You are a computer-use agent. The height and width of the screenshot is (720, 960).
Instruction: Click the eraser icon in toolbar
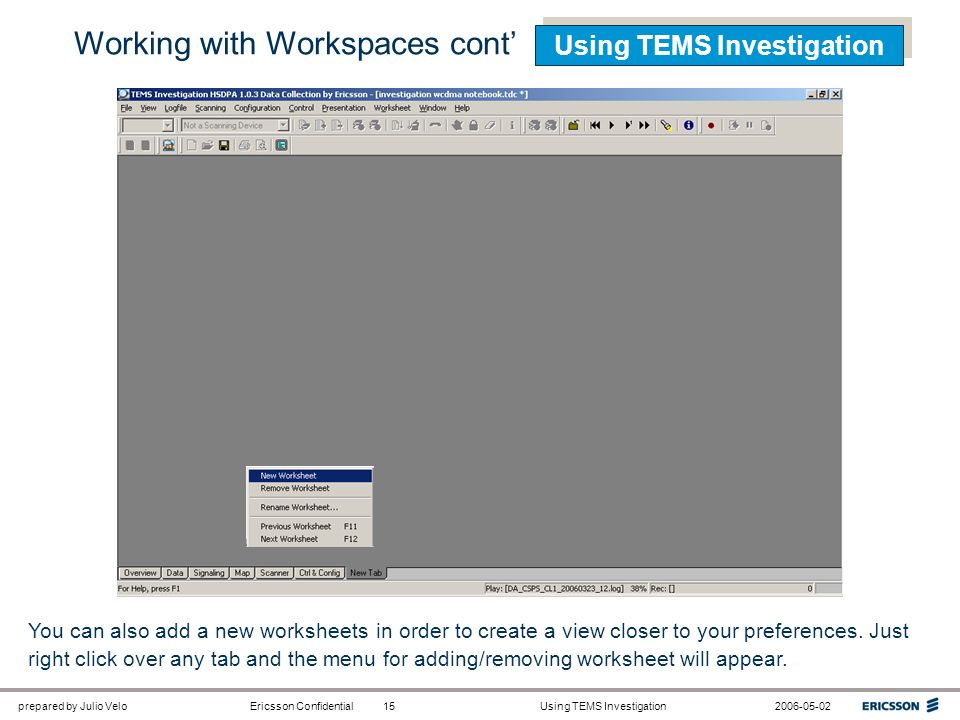tap(490, 126)
